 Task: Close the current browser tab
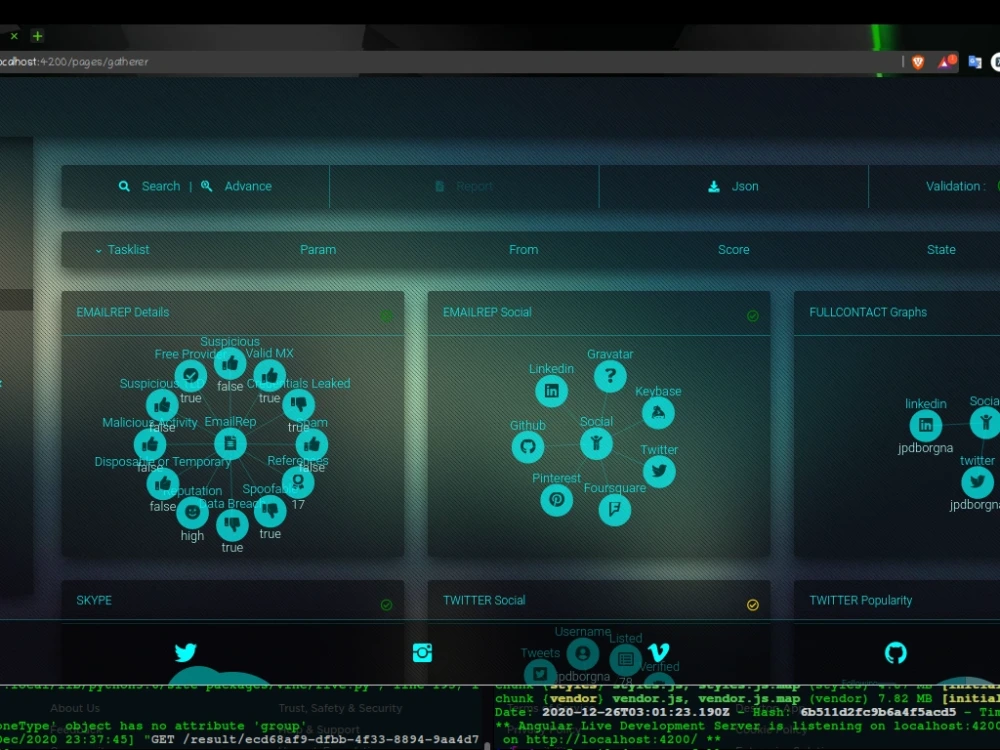14,36
